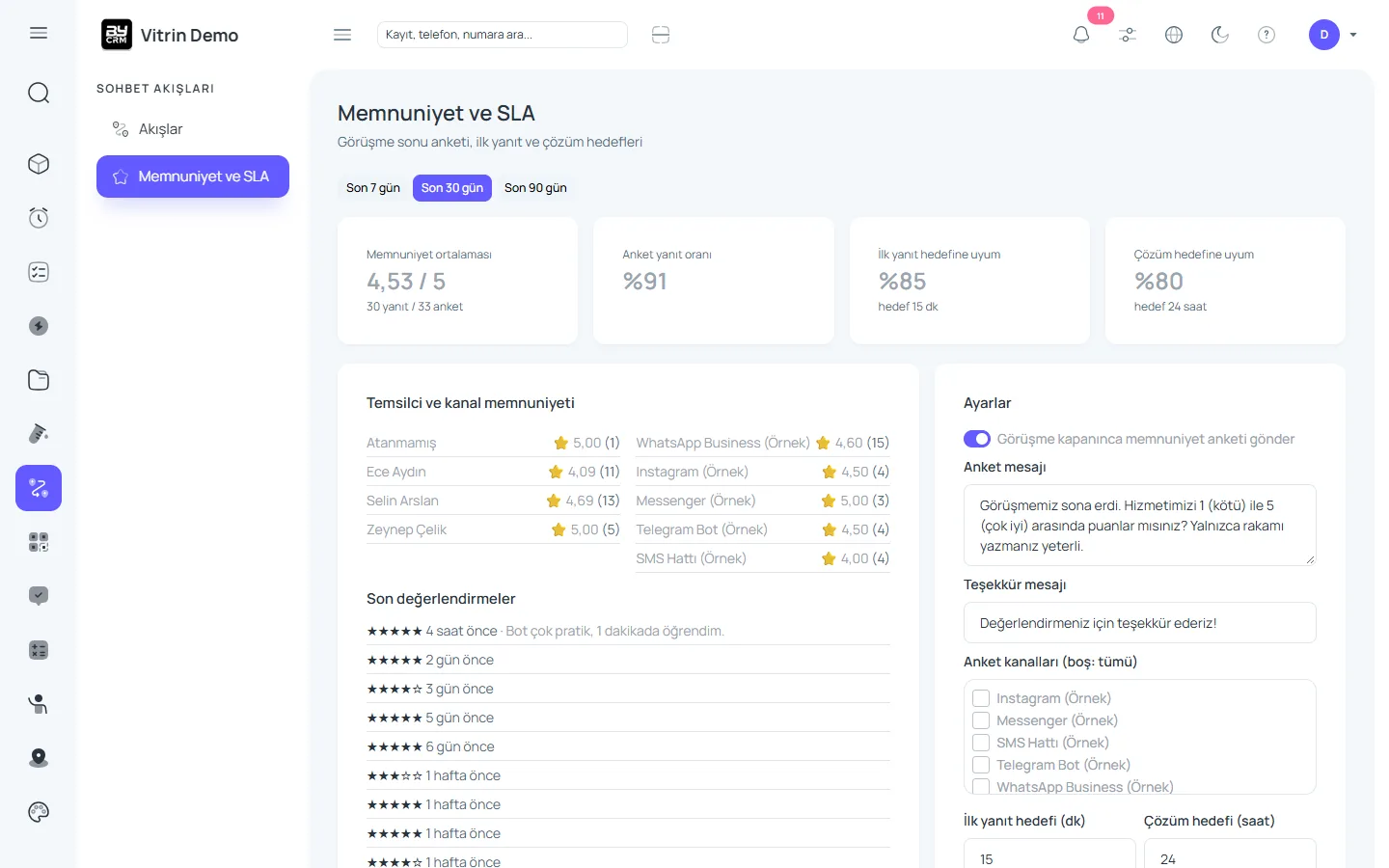Click the Anket mesajı text area
The width and height of the screenshot is (1389, 868).
click(x=1140, y=526)
